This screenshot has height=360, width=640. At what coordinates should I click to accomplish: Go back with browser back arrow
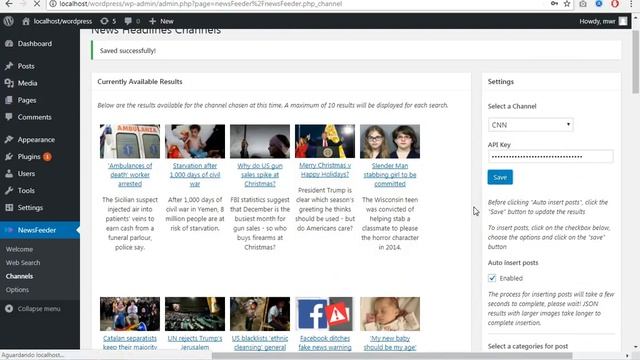[x=9, y=4]
